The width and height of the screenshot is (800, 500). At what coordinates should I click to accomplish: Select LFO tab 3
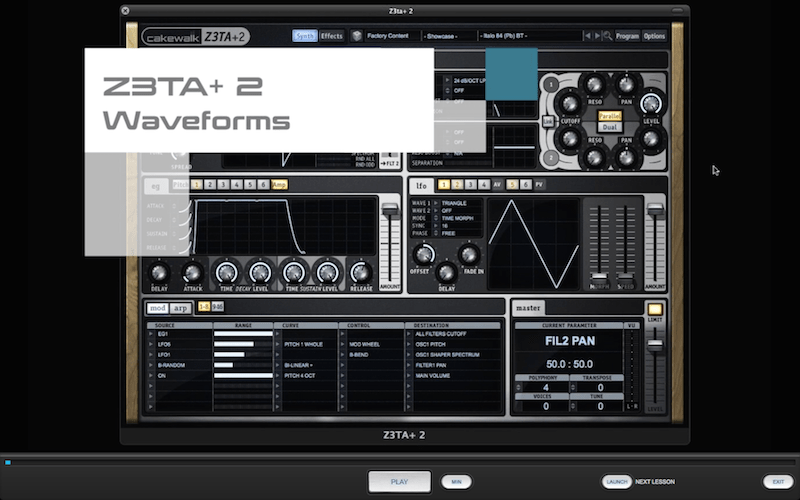470,184
